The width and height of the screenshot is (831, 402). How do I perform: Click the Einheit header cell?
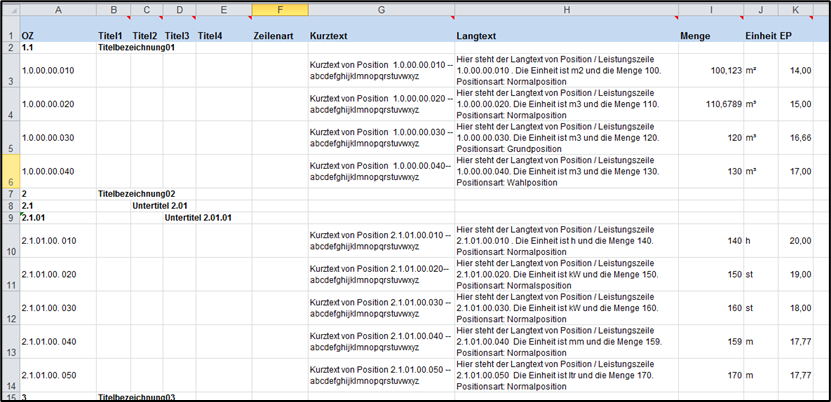760,35
